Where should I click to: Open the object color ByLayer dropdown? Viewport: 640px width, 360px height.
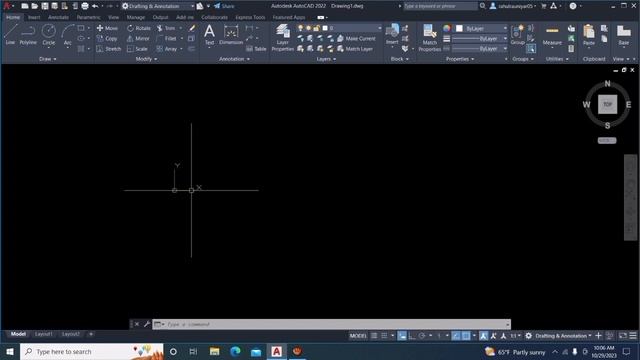(481, 28)
